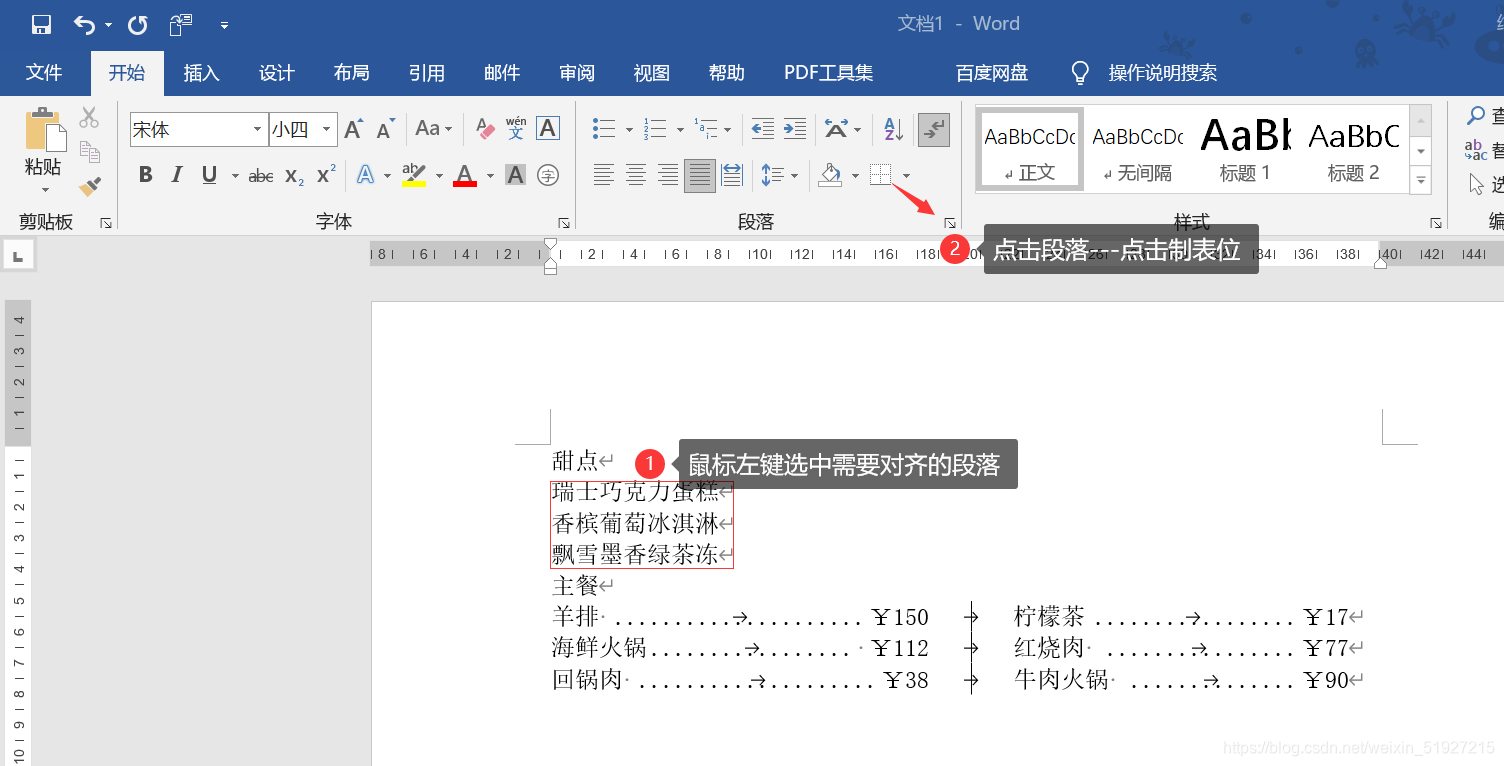Toggle Italic formatting
1504x766 pixels.
point(177,174)
